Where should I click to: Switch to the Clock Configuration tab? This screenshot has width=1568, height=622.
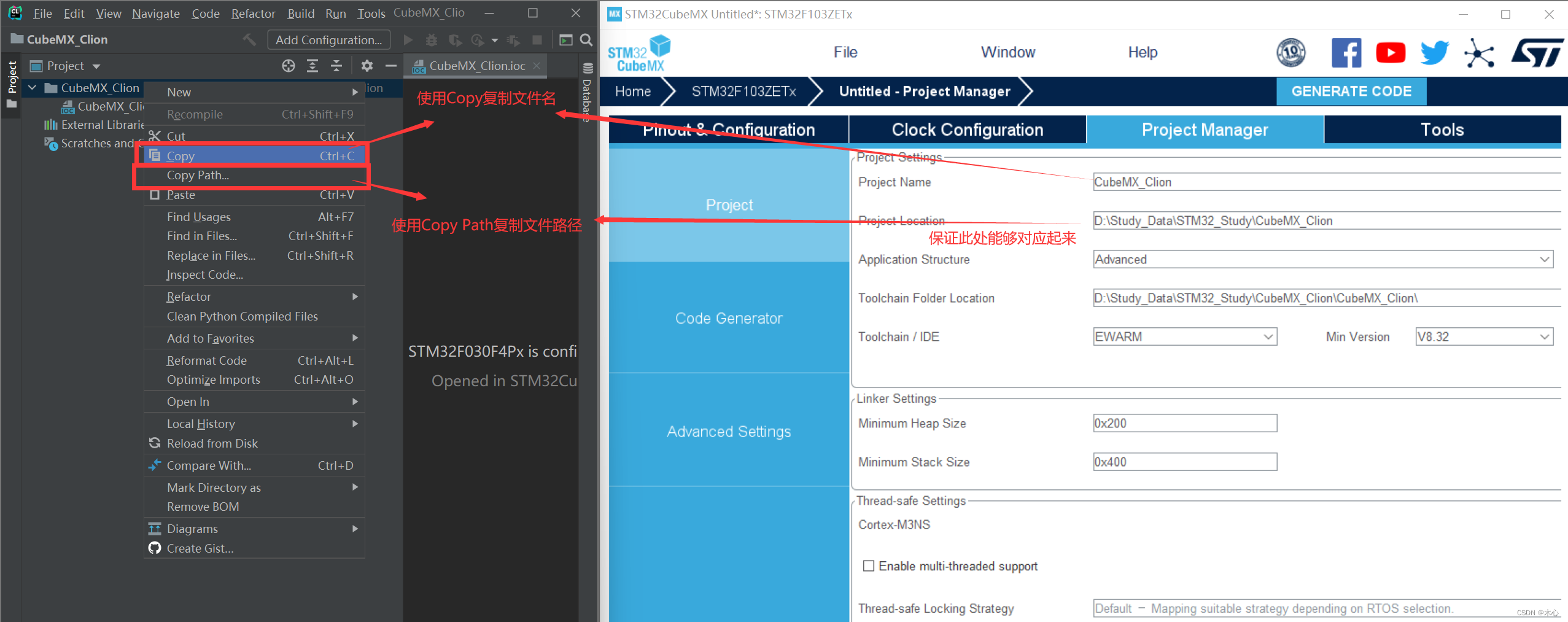(x=966, y=130)
